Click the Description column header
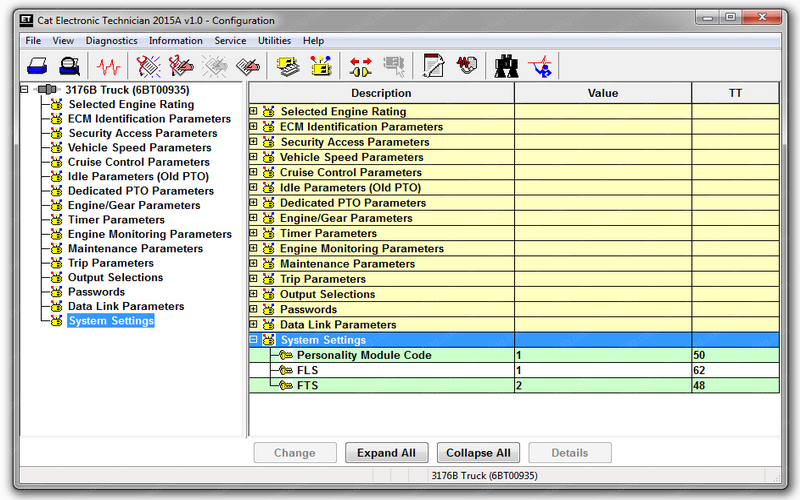This screenshot has width=800, height=500. [x=381, y=93]
